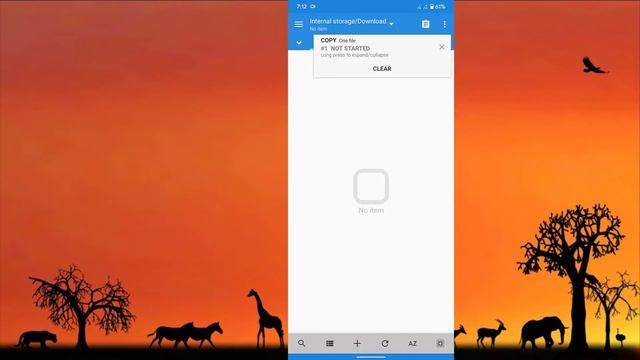Open the clipboard icon in top bar
Viewport: 640px width, 360px height.
pyautogui.click(x=425, y=24)
